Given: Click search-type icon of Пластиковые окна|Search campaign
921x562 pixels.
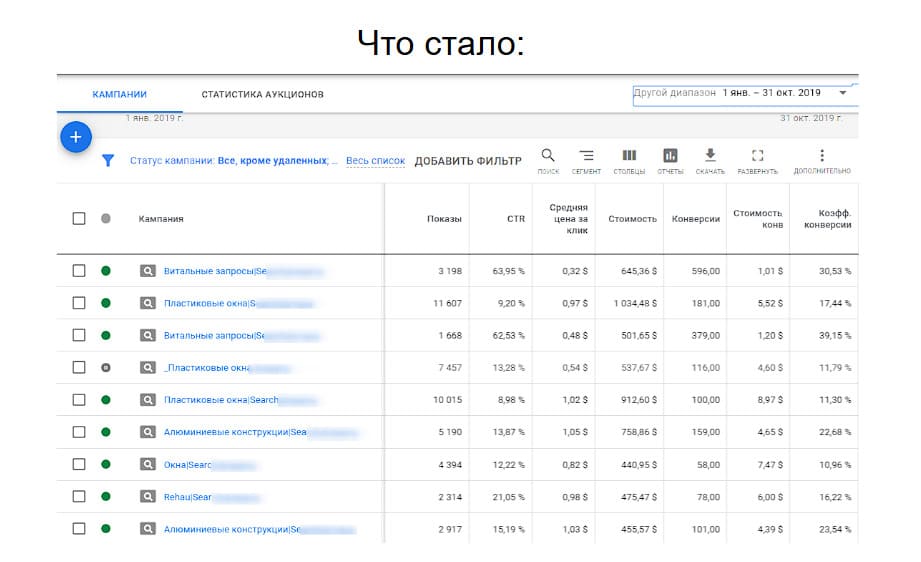Looking at the screenshot, I should pyautogui.click(x=147, y=400).
